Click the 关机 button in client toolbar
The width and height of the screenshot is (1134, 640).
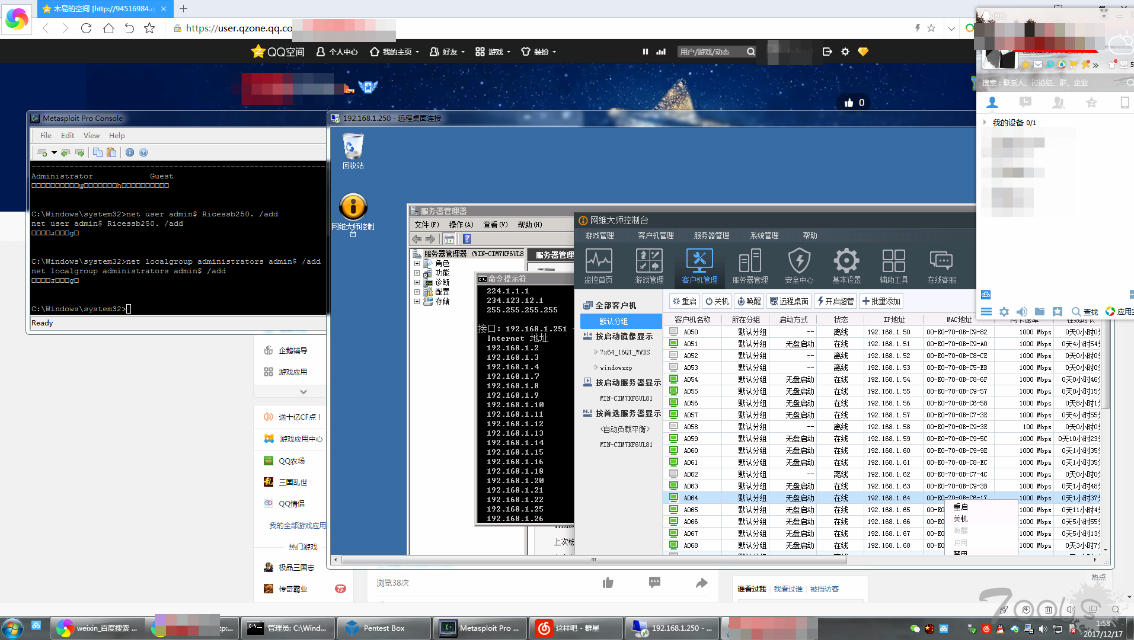(x=717, y=301)
